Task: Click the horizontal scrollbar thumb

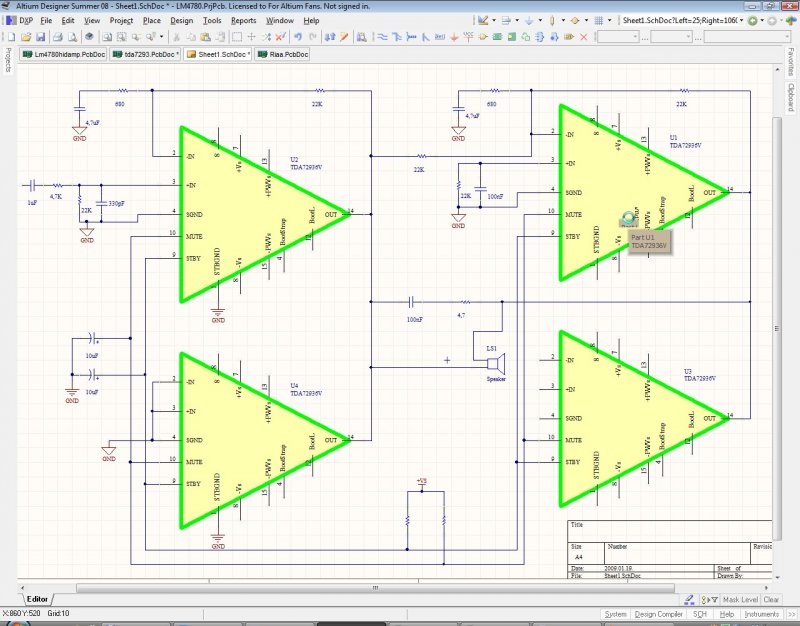Action: click(x=375, y=588)
